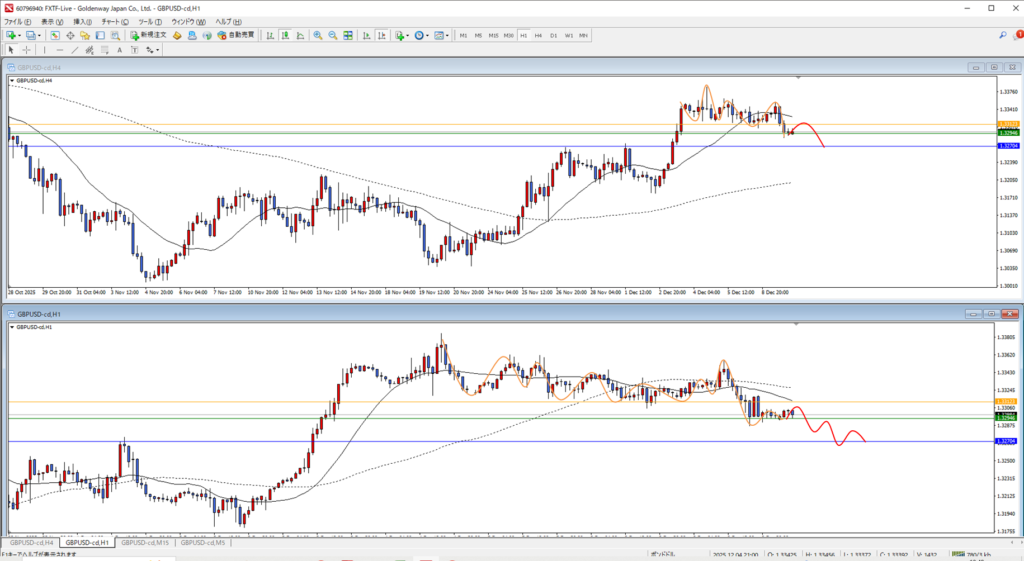Enable the M15 timeframe button

click(x=493, y=35)
